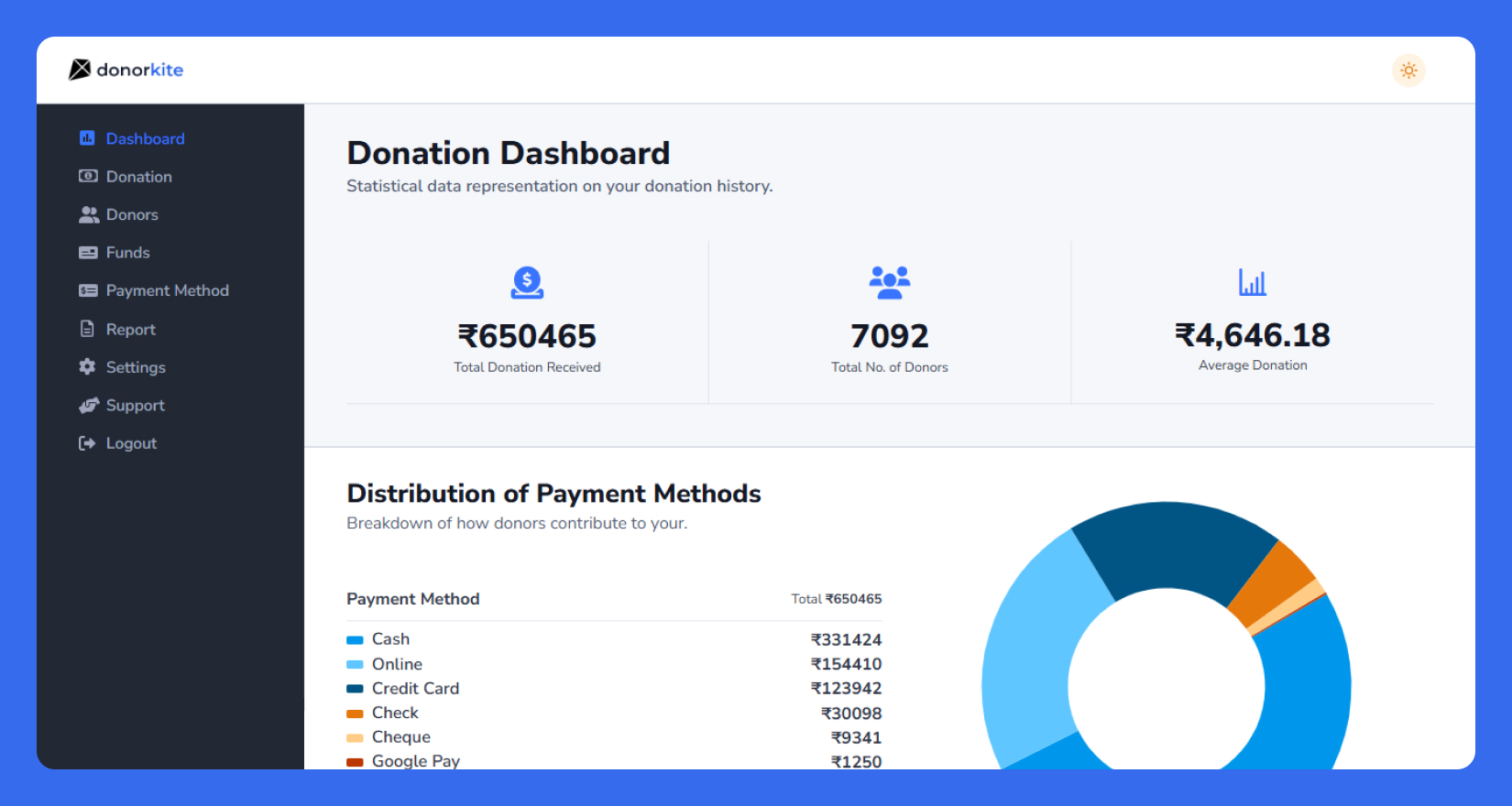Click the Donors people sidebar icon
Viewport: 1512px width, 806px height.
88,214
